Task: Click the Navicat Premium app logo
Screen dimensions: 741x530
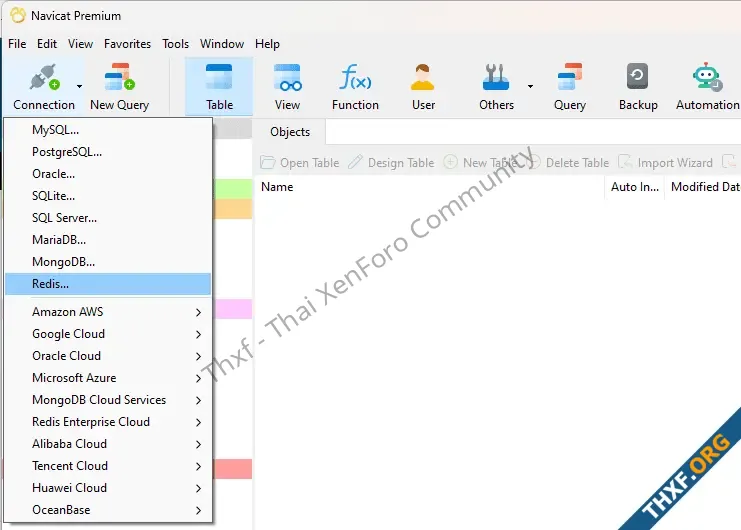Action: tap(18, 15)
